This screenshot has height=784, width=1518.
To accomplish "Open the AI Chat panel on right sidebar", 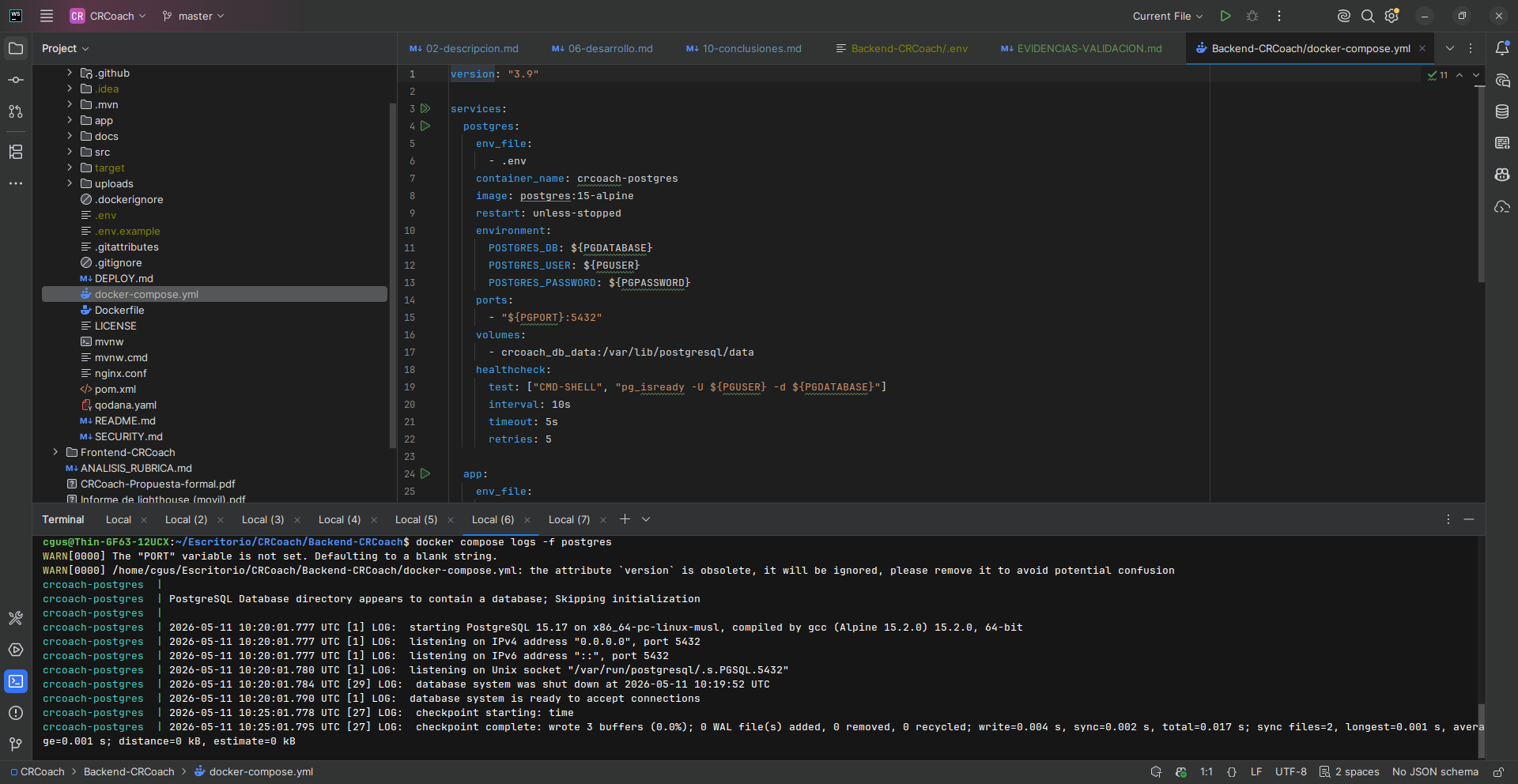I will click(1502, 80).
